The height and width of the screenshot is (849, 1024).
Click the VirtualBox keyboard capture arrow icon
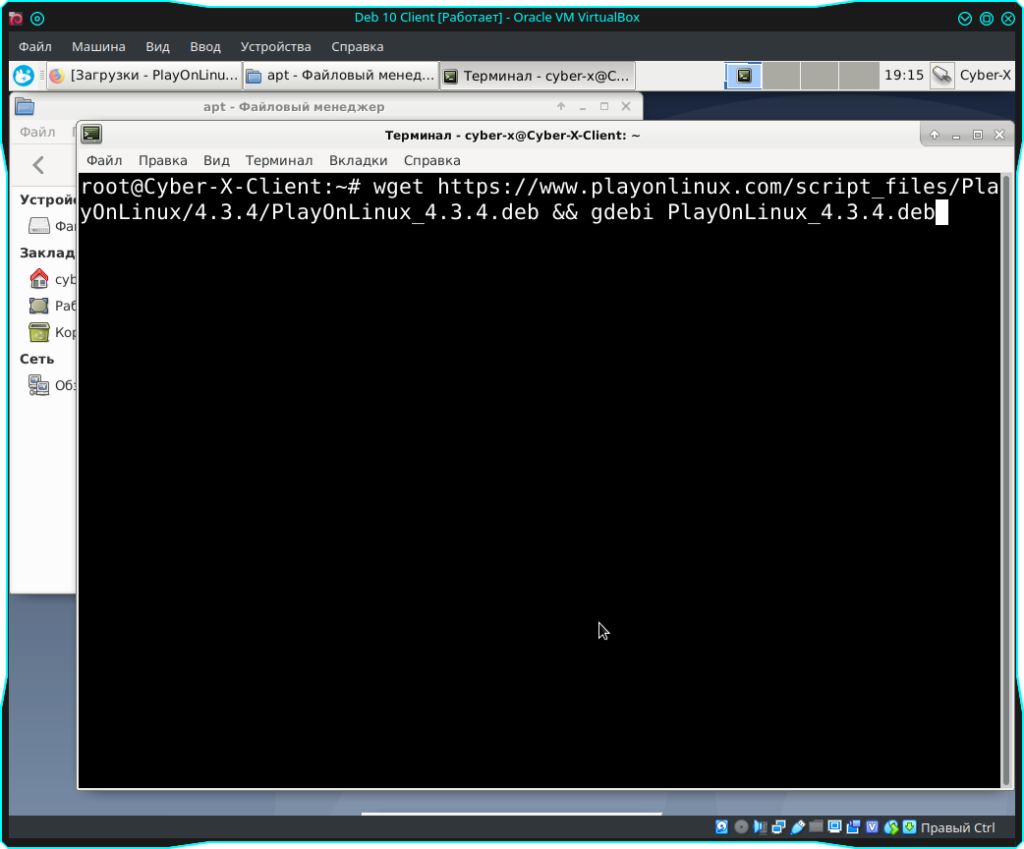(x=909, y=827)
